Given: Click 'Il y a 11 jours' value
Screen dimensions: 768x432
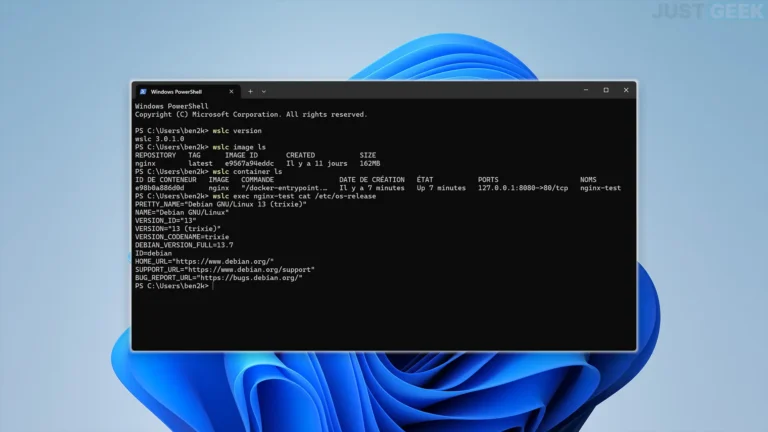Looking at the screenshot, I should [x=316, y=164].
